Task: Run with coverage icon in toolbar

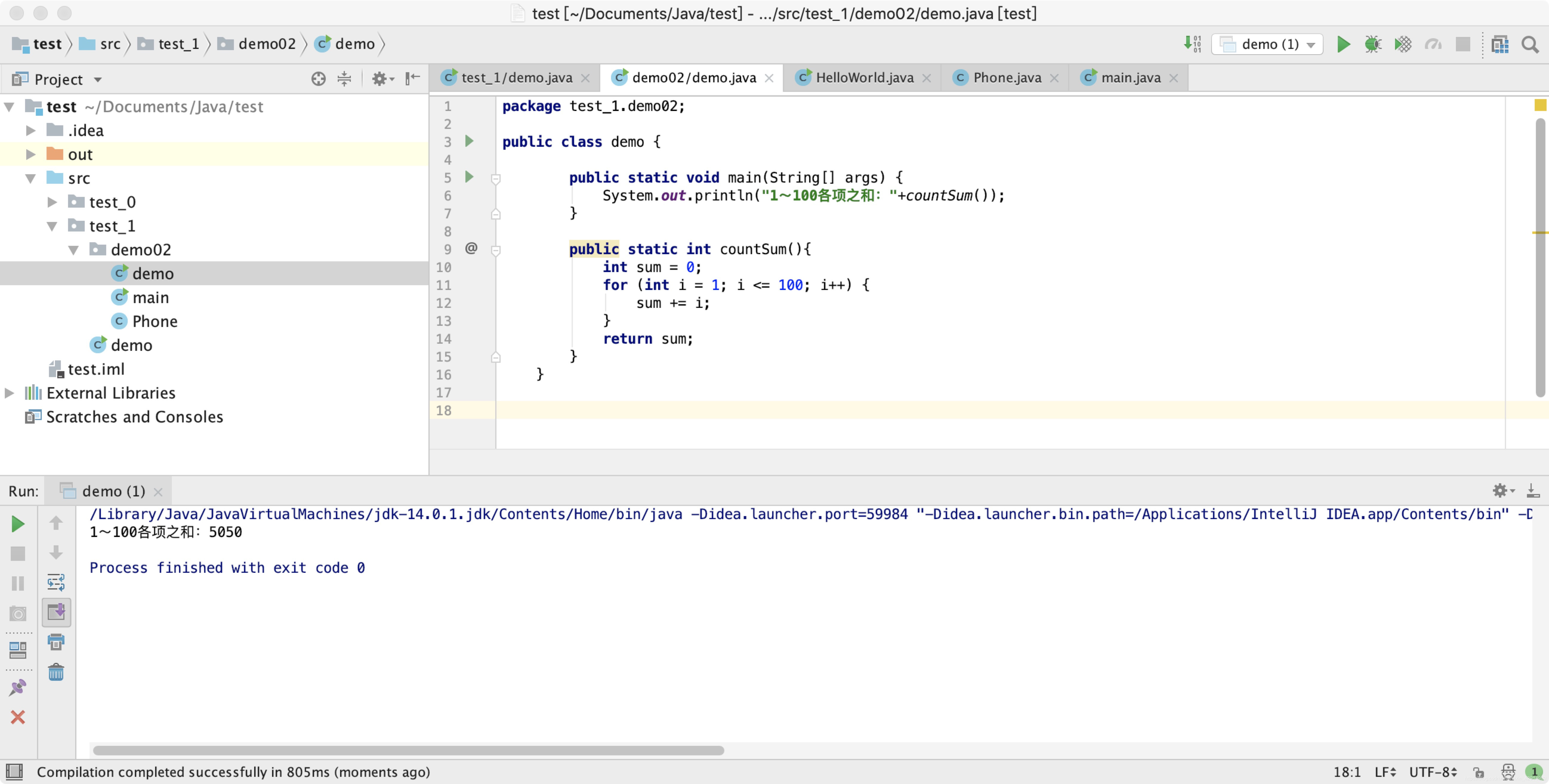Action: (x=1403, y=44)
